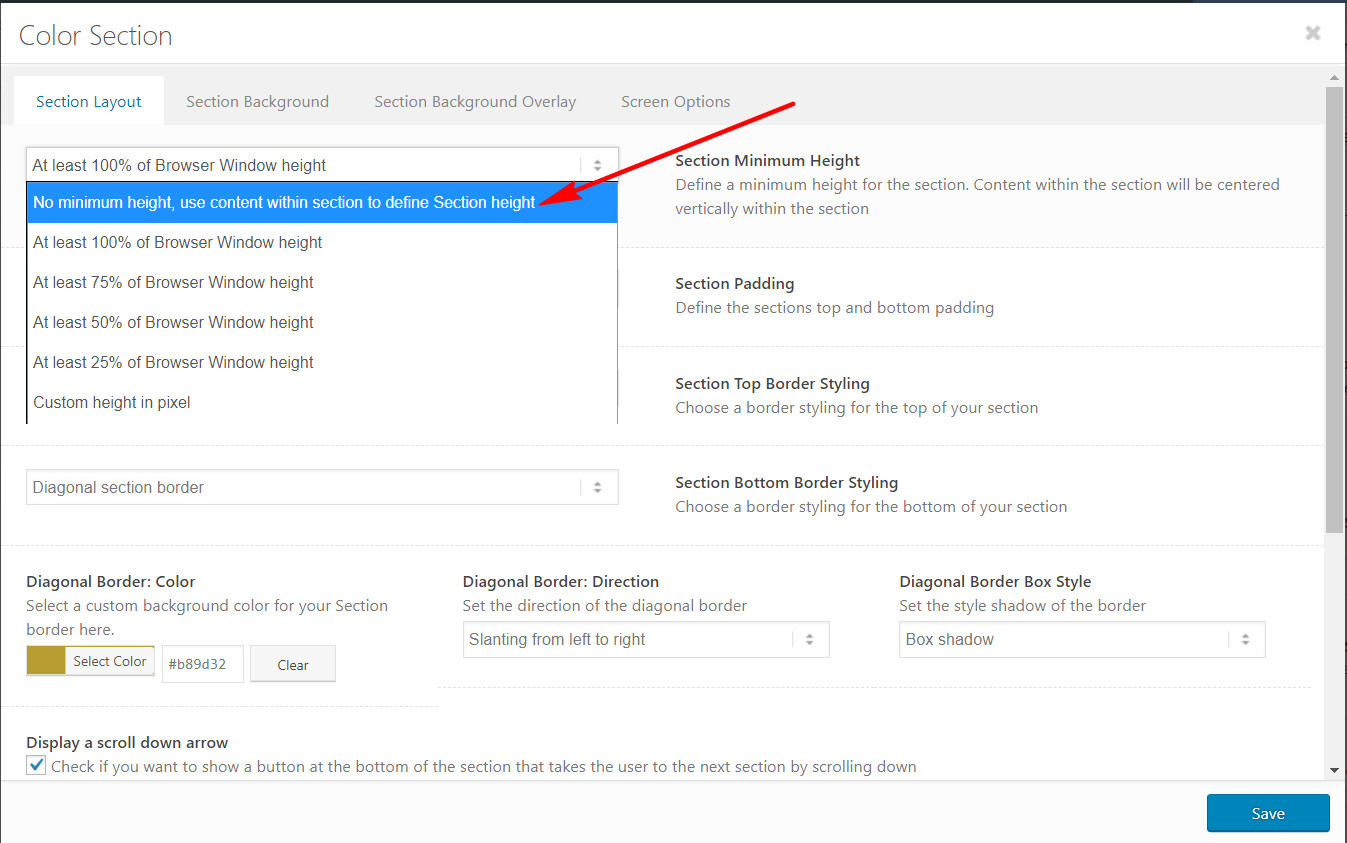Open the Diagonal Border Direction dropdown
This screenshot has height=843, width=1347.
(646, 639)
